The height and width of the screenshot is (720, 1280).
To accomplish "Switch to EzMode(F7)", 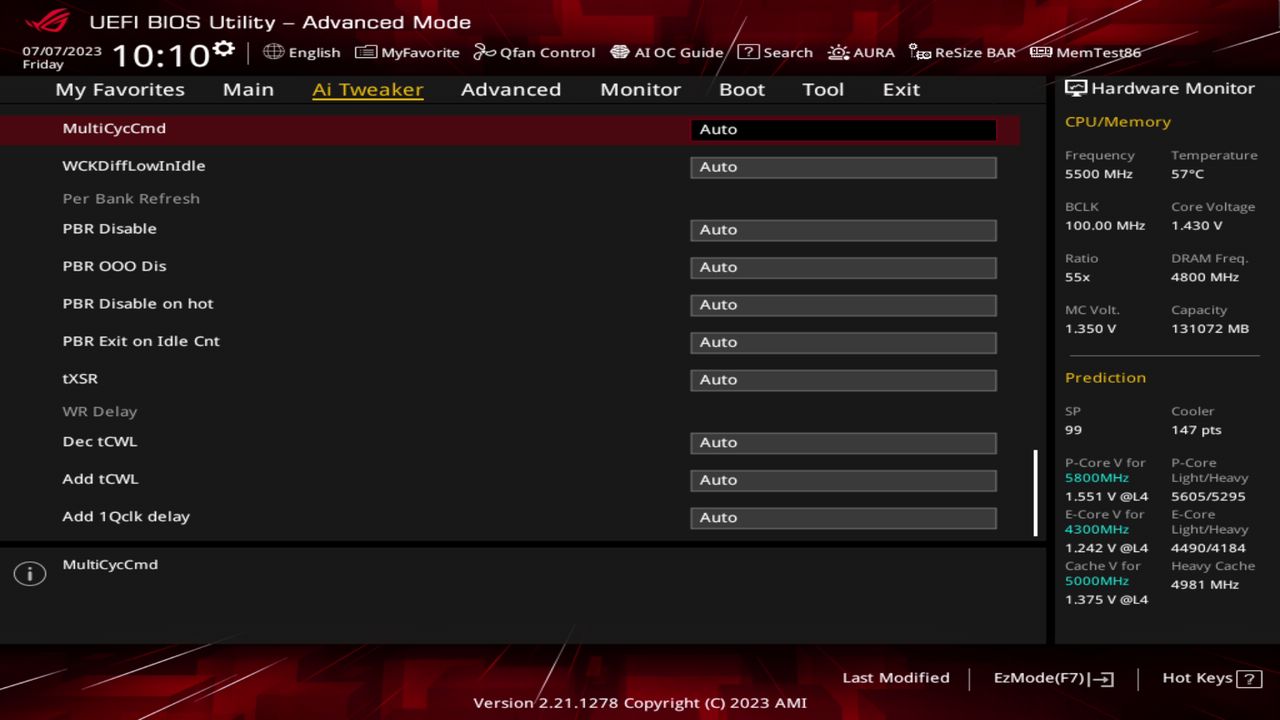I will coord(1054,678).
